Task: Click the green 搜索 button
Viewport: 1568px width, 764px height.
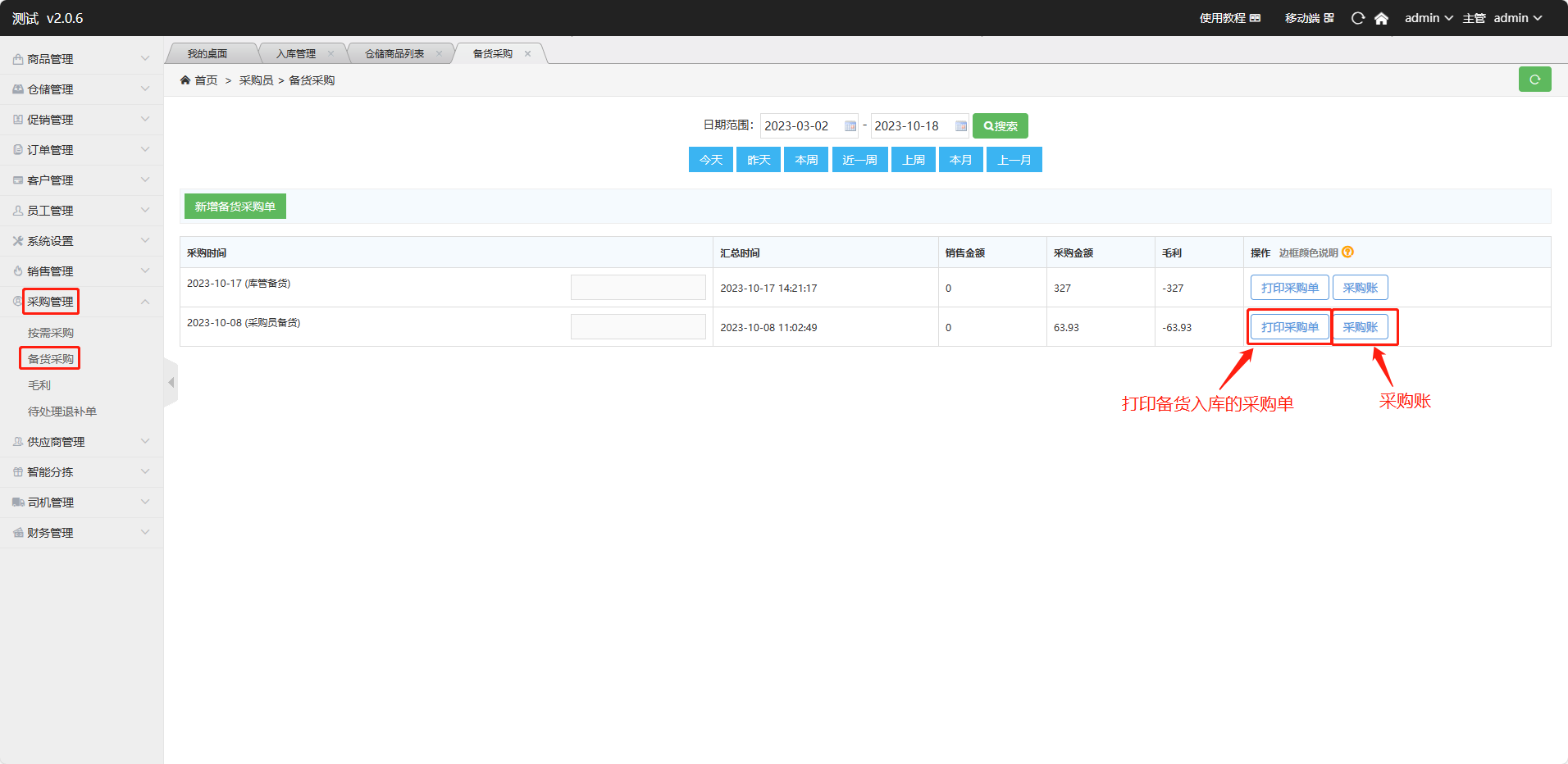Action: [1000, 126]
